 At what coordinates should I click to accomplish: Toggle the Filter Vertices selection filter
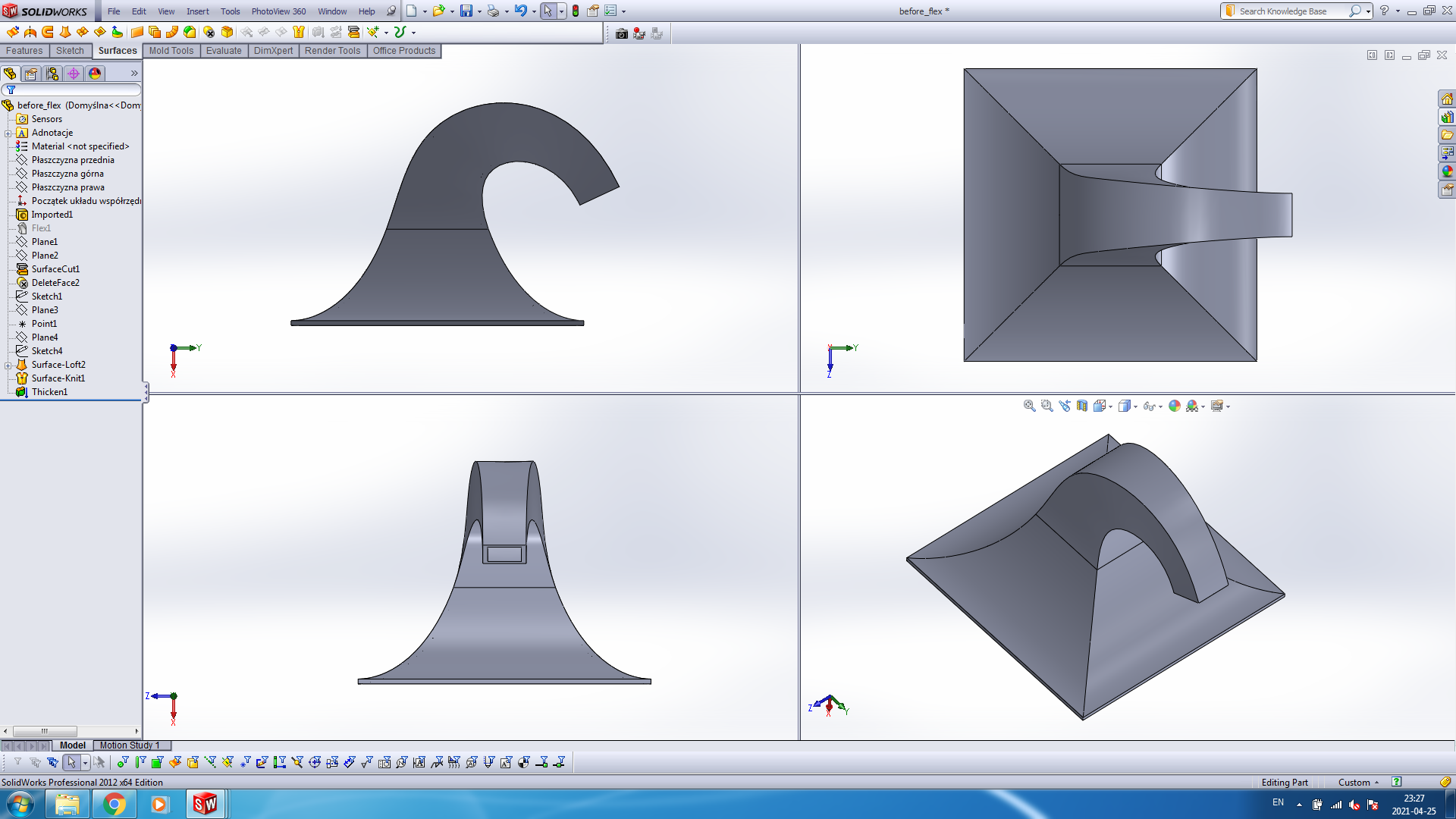(123, 763)
